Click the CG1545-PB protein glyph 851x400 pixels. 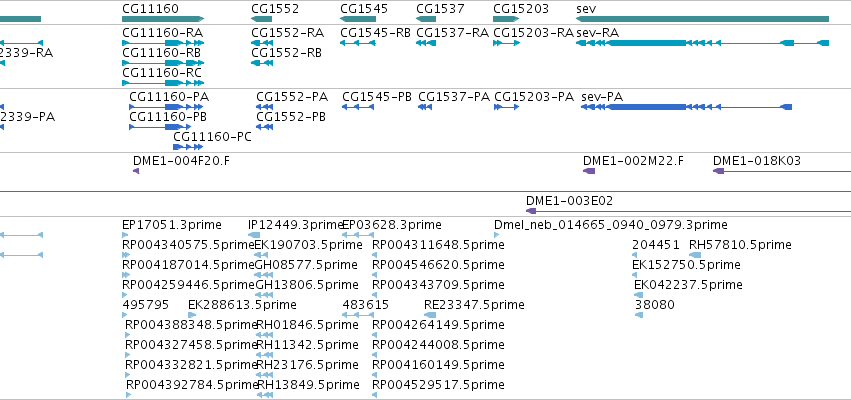[358, 107]
